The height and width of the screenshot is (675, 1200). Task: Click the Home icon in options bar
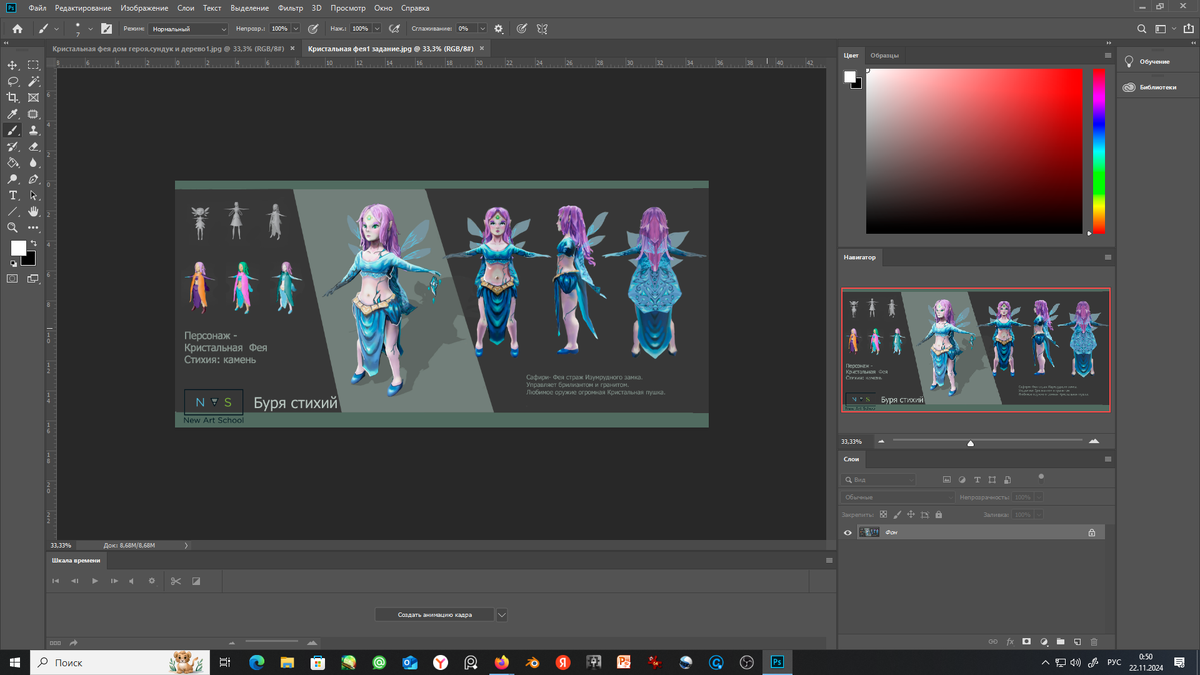[x=17, y=29]
